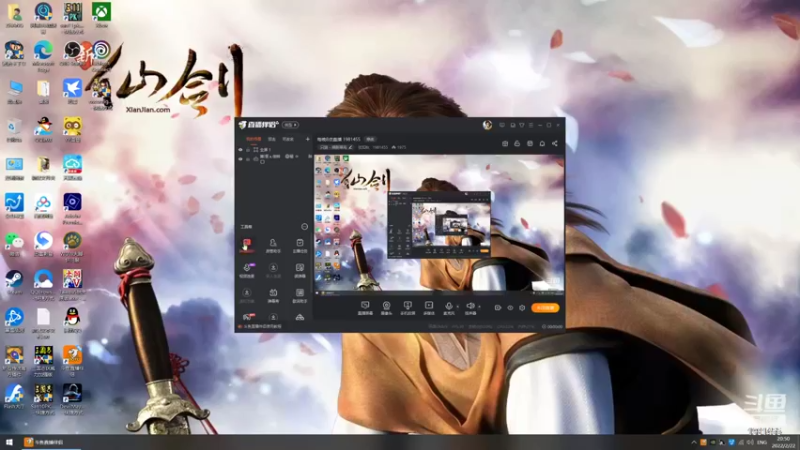
Task: Toggle eye visibility of second source row
Action: point(240,159)
